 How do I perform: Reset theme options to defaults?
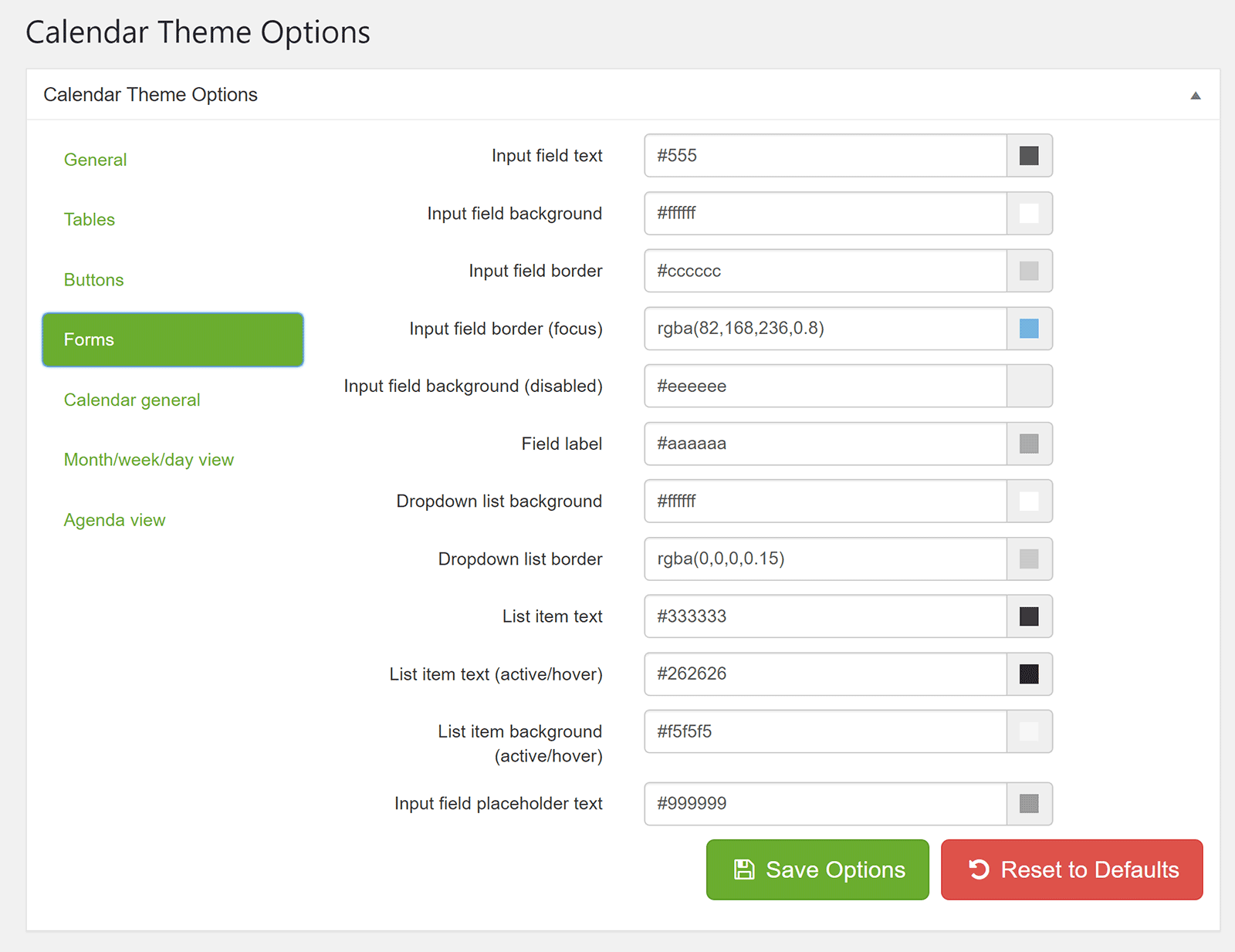[x=1071, y=869]
